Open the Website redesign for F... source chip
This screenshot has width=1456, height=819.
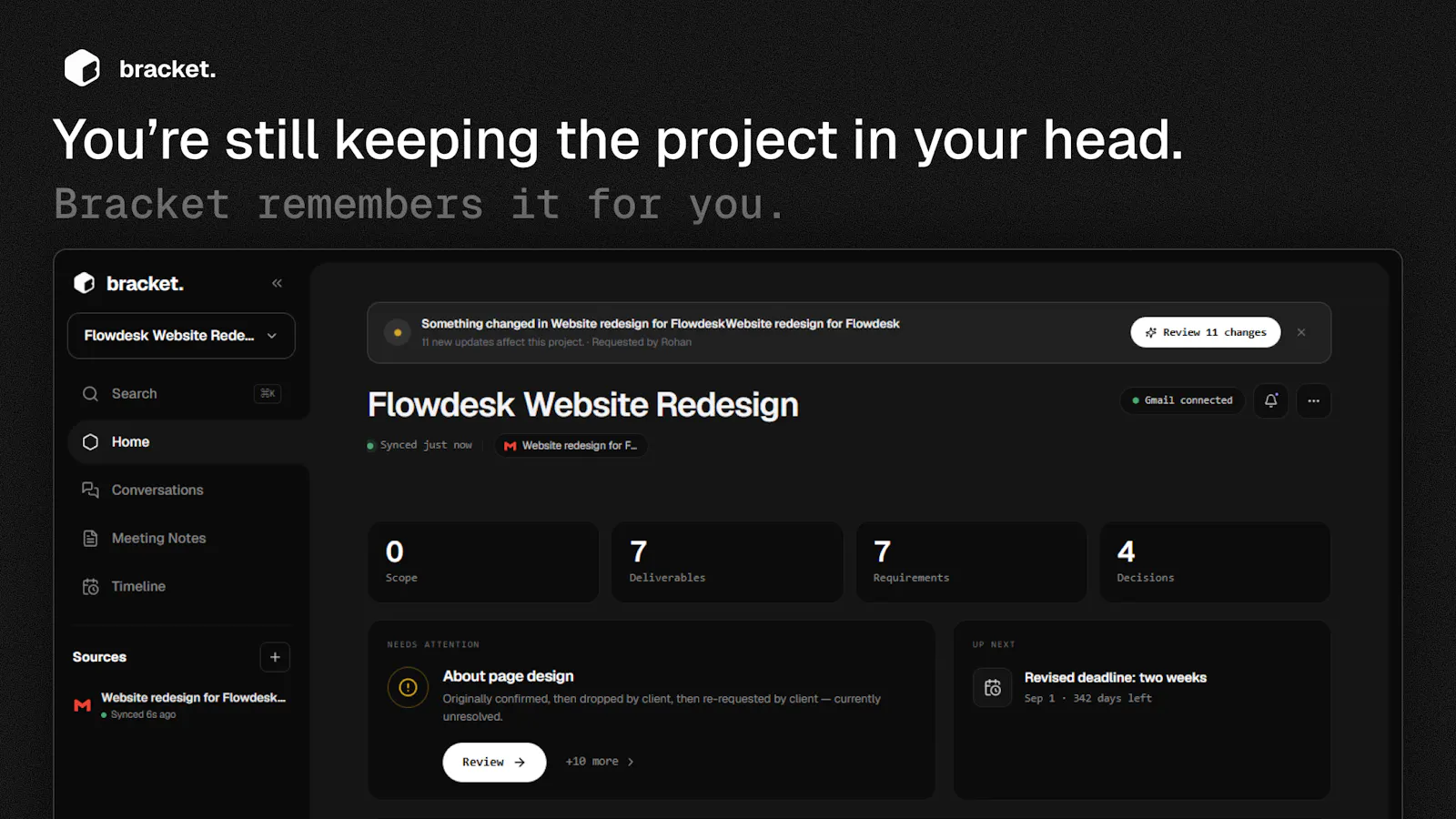click(x=571, y=446)
